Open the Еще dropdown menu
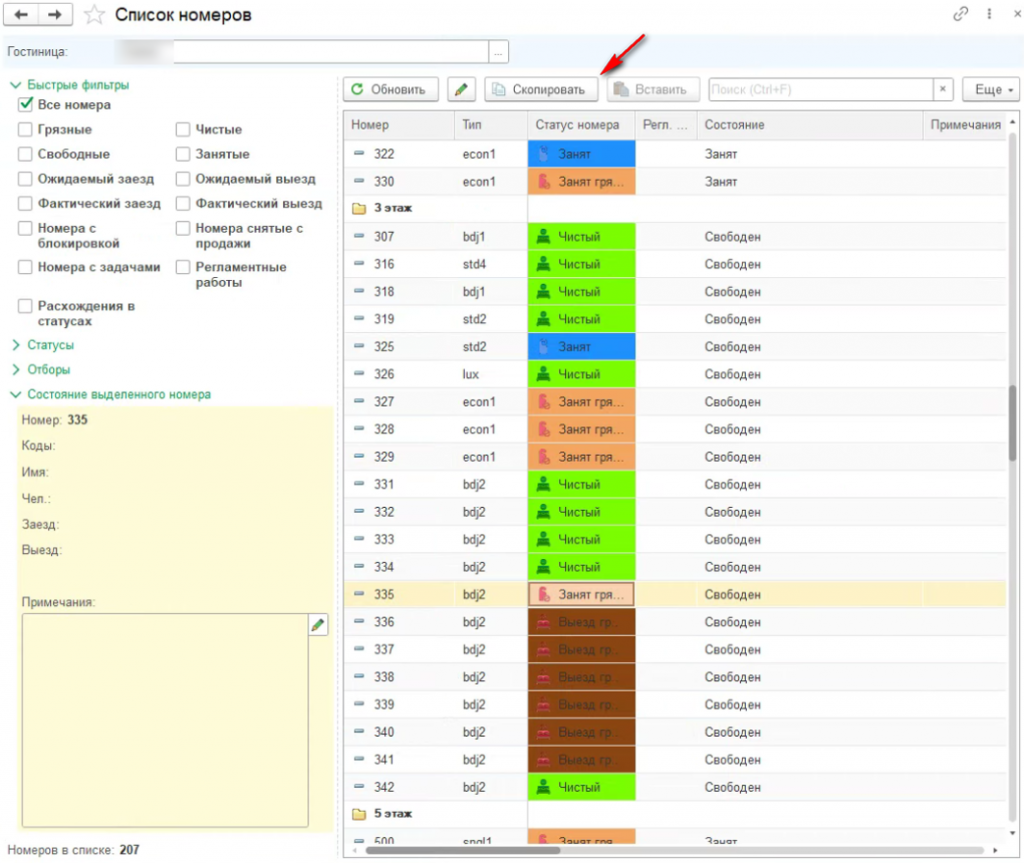1024x863 pixels. point(990,90)
